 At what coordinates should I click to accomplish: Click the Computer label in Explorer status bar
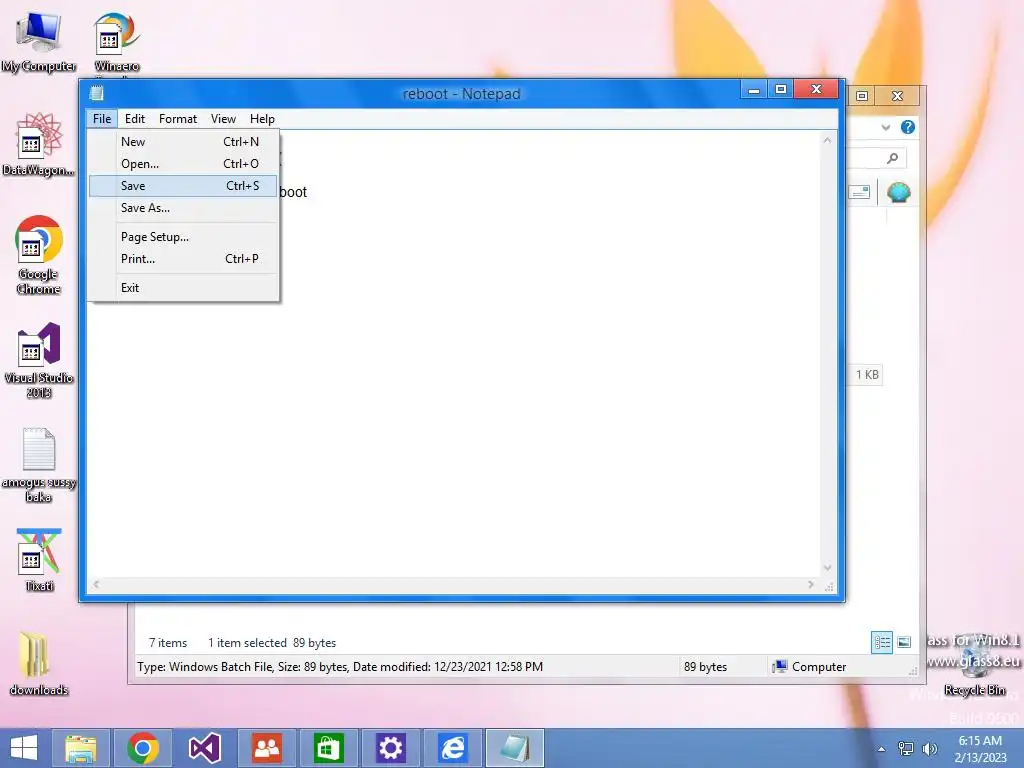(x=819, y=667)
